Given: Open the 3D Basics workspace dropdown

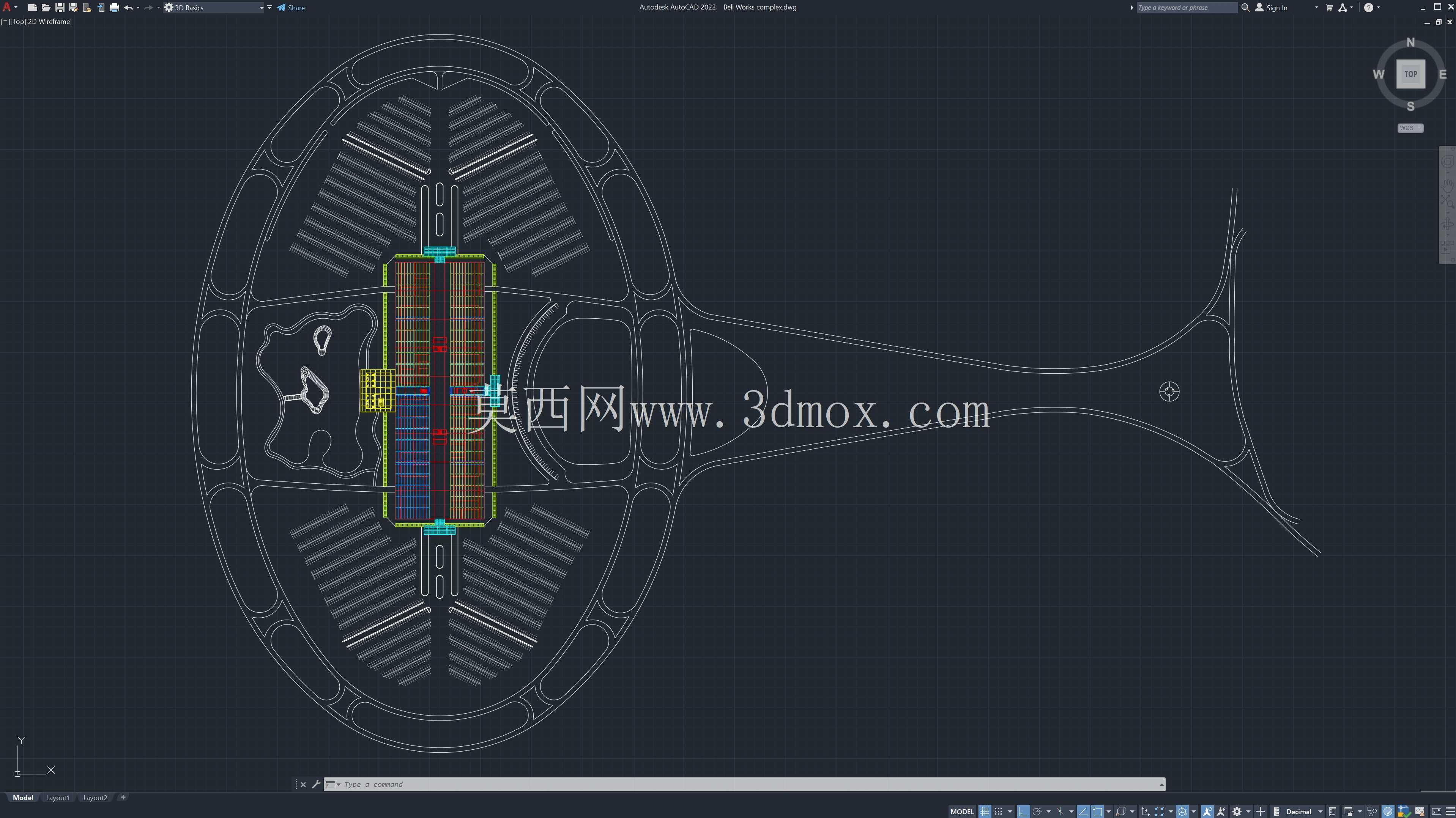Looking at the screenshot, I should [x=214, y=7].
